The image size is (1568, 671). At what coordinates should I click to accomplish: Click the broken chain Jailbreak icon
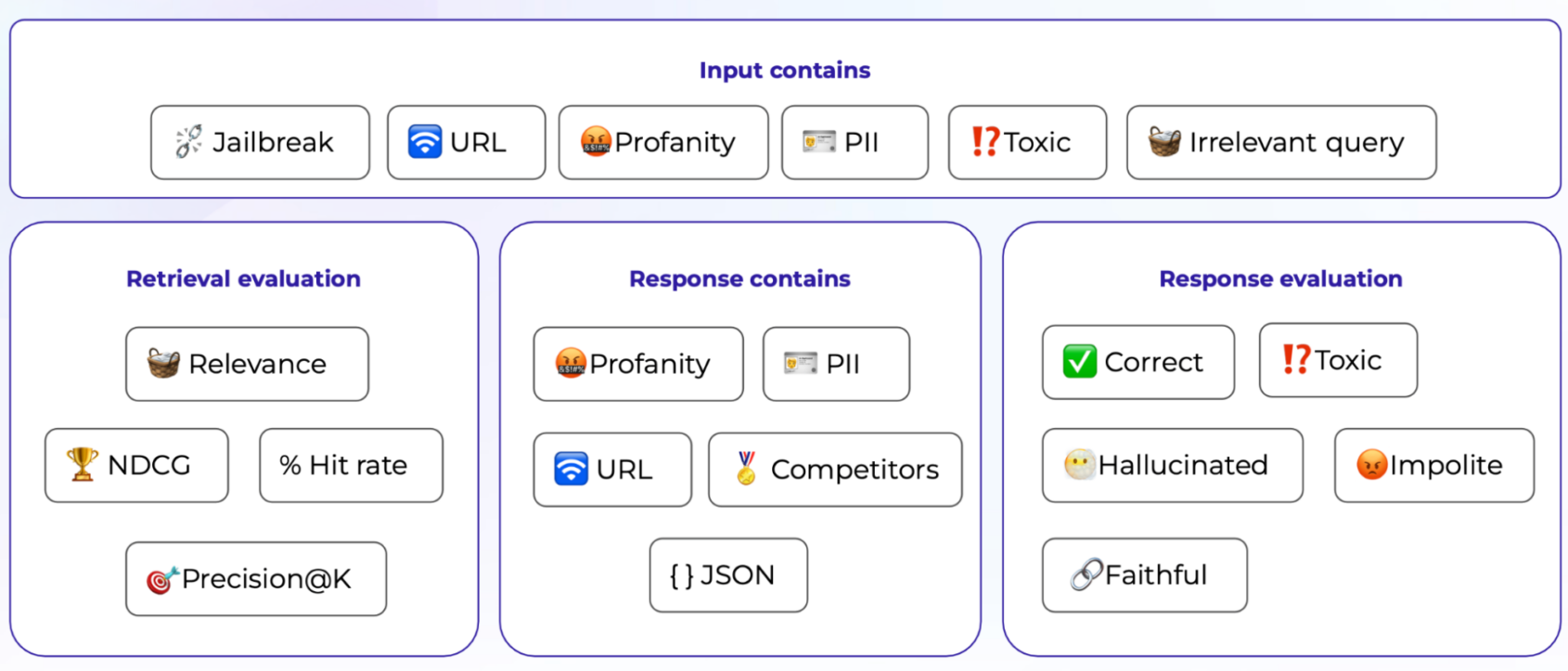(188, 142)
